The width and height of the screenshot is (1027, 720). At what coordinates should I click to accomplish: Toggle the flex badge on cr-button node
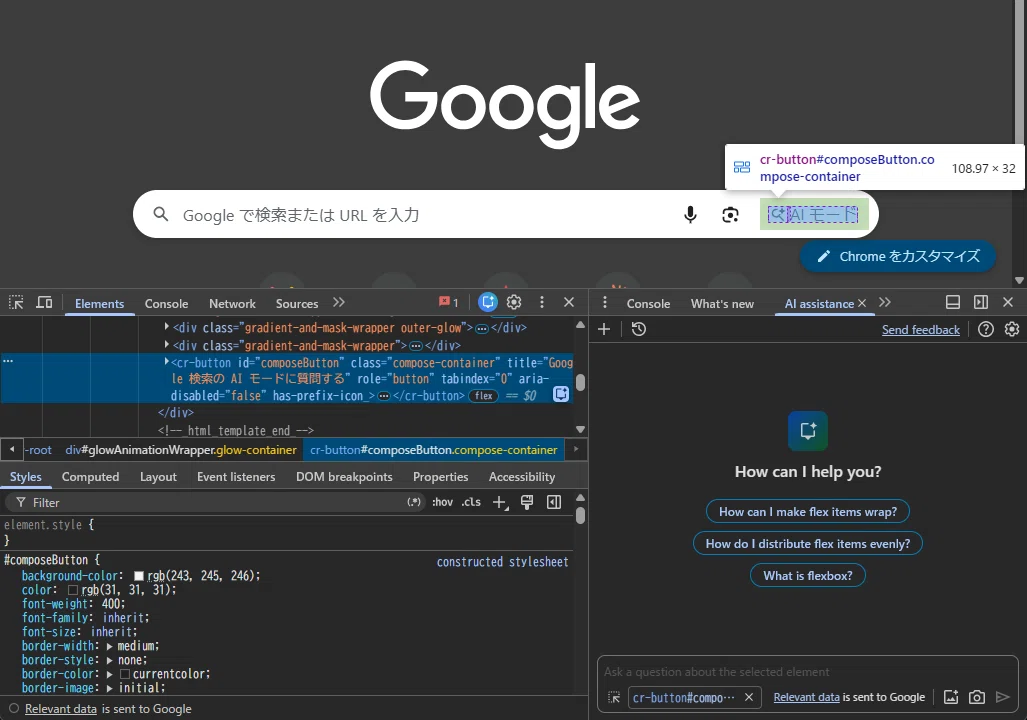click(483, 396)
